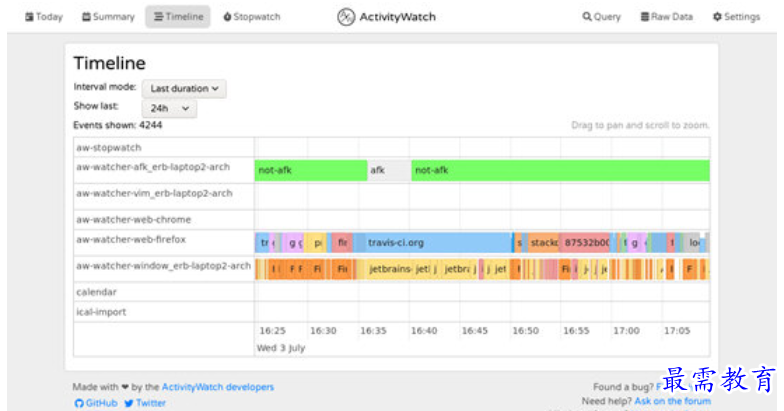Select the aw-watcher-web-chrome row label

coord(134,220)
